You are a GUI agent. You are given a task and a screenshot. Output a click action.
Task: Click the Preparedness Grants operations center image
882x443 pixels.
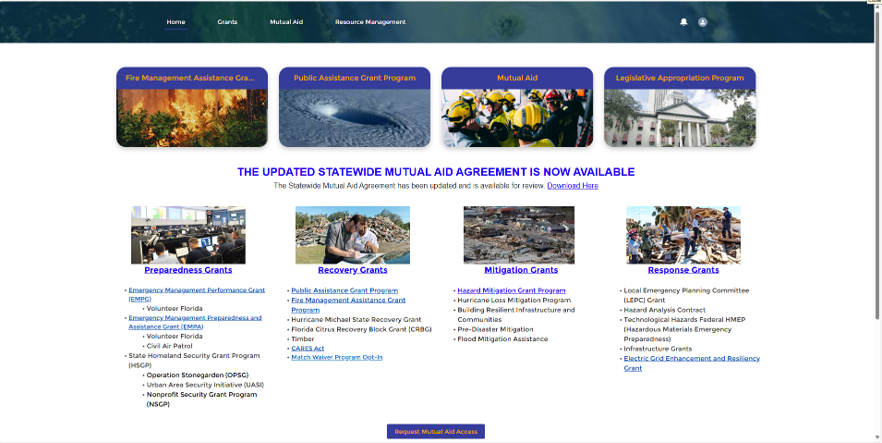coord(188,235)
